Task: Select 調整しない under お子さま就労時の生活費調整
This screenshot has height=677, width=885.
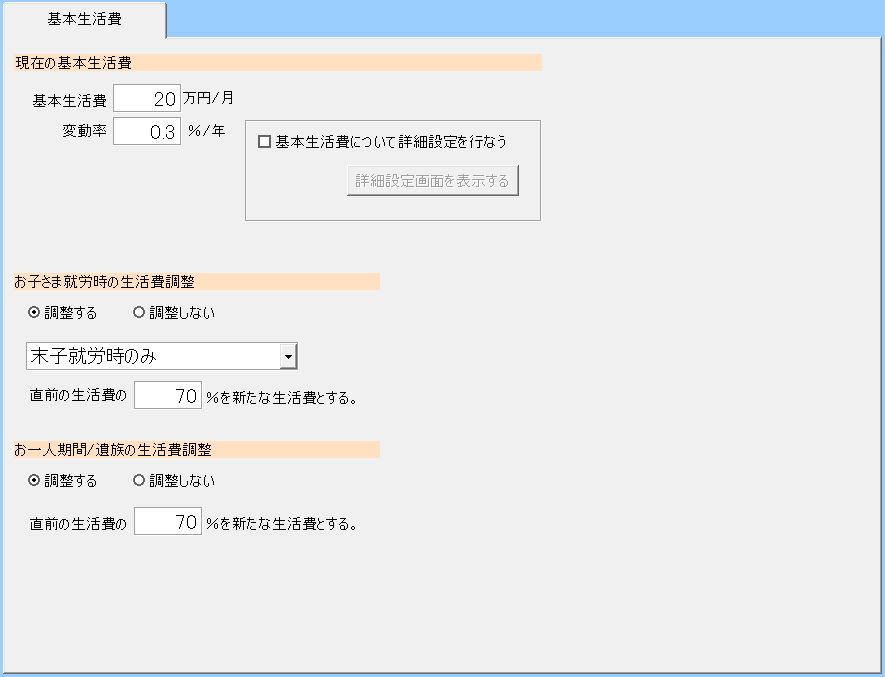Action: coord(139,313)
